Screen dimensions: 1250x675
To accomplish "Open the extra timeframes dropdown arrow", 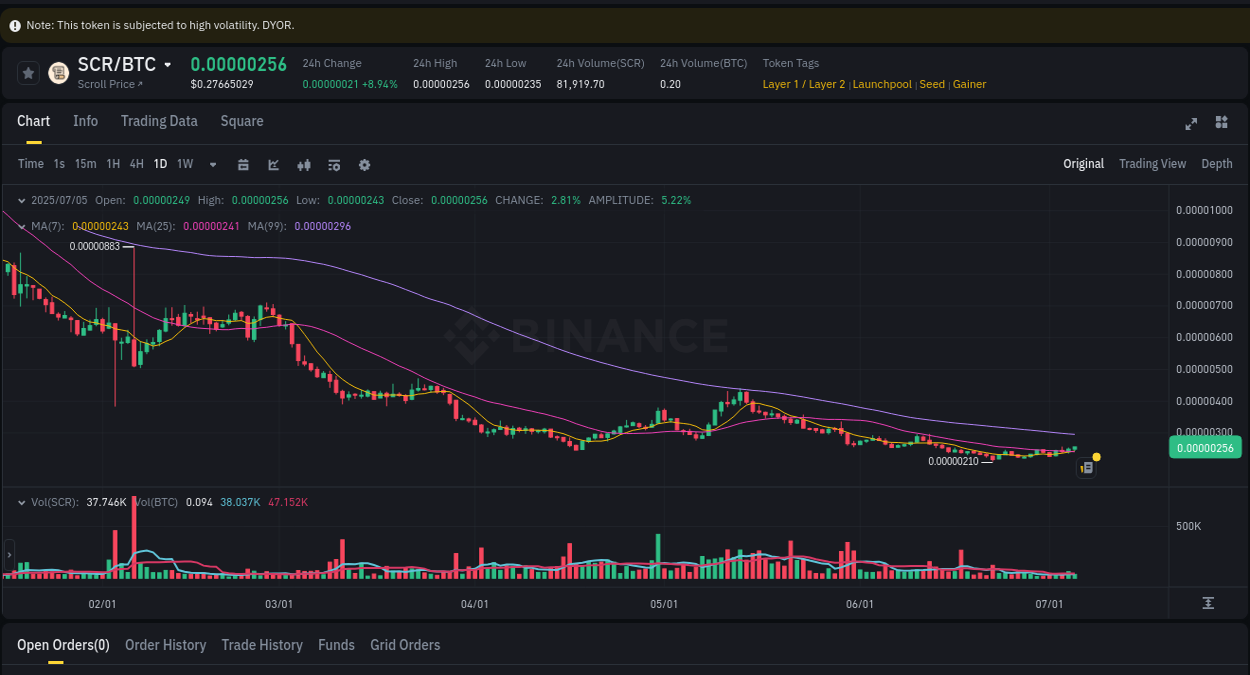I will pos(212,164).
